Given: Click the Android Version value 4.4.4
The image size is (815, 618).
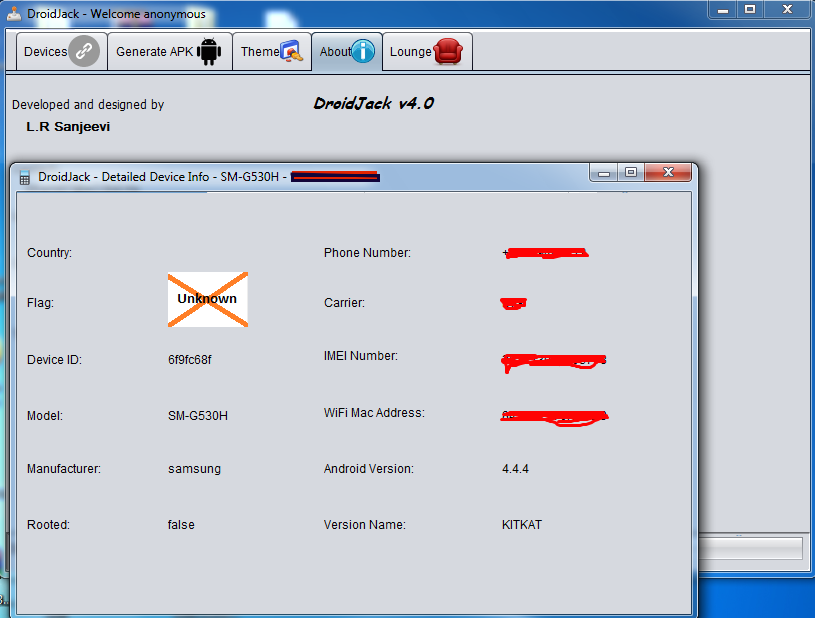Looking at the screenshot, I should coord(515,469).
